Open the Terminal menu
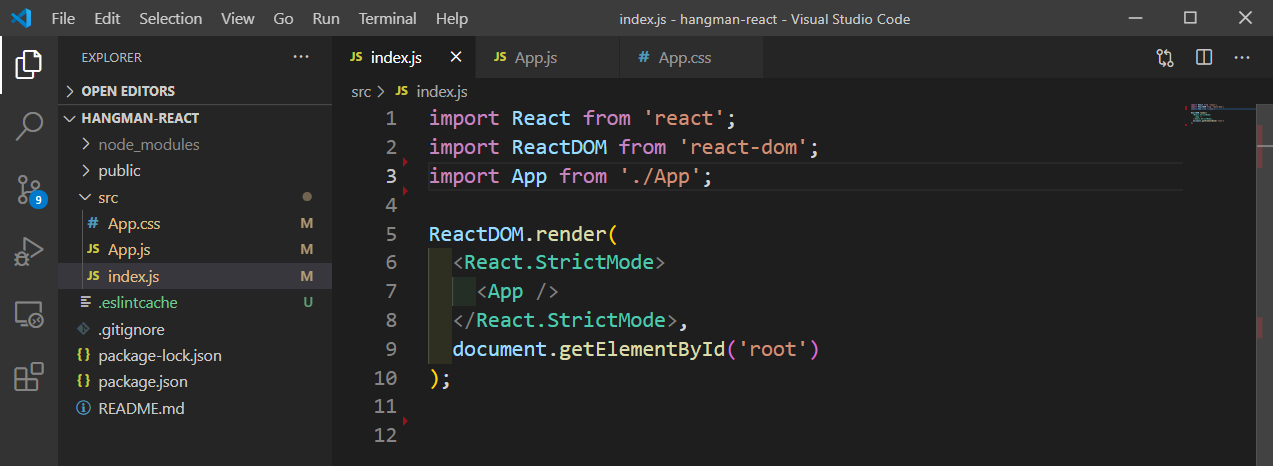 388,18
